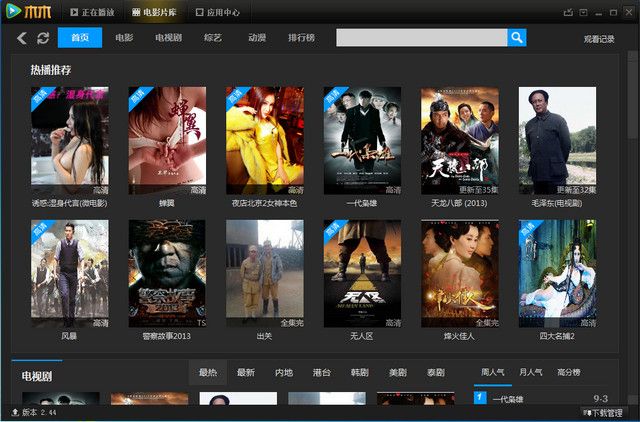
Task: Switch ranking to 月人气
Action: 531,372
